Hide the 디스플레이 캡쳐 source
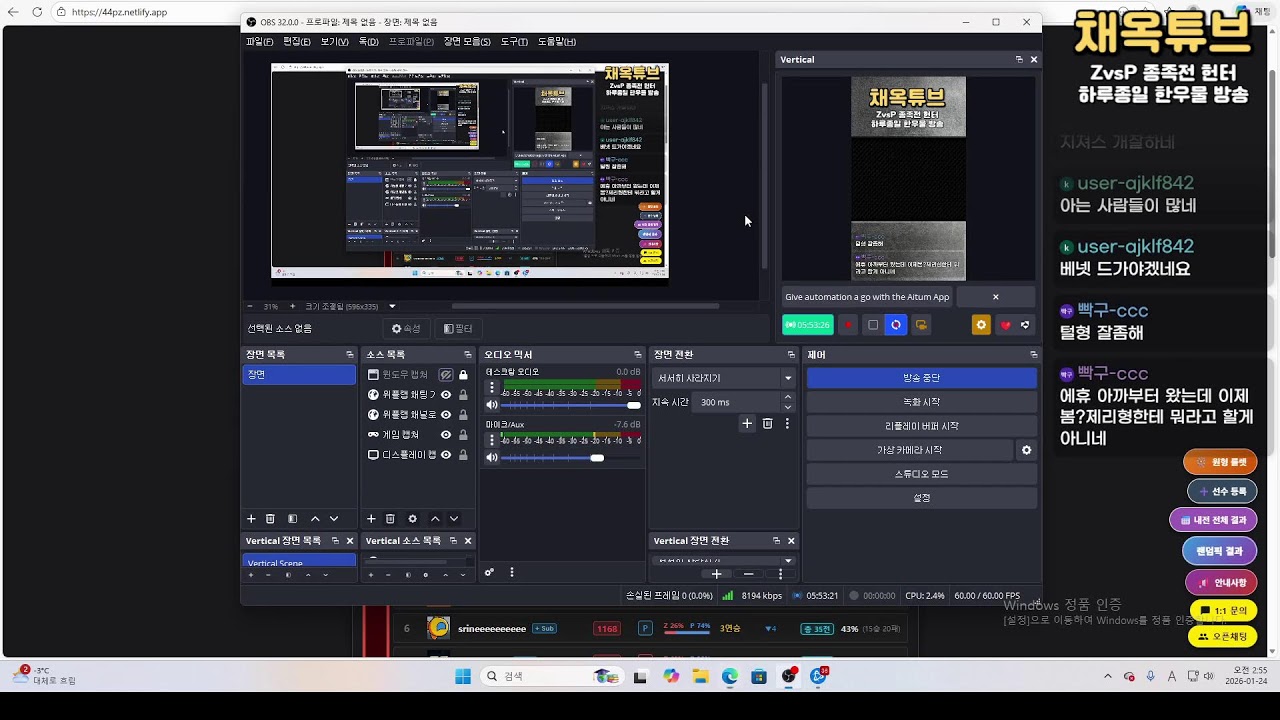Viewport: 1280px width, 720px height. click(446, 455)
